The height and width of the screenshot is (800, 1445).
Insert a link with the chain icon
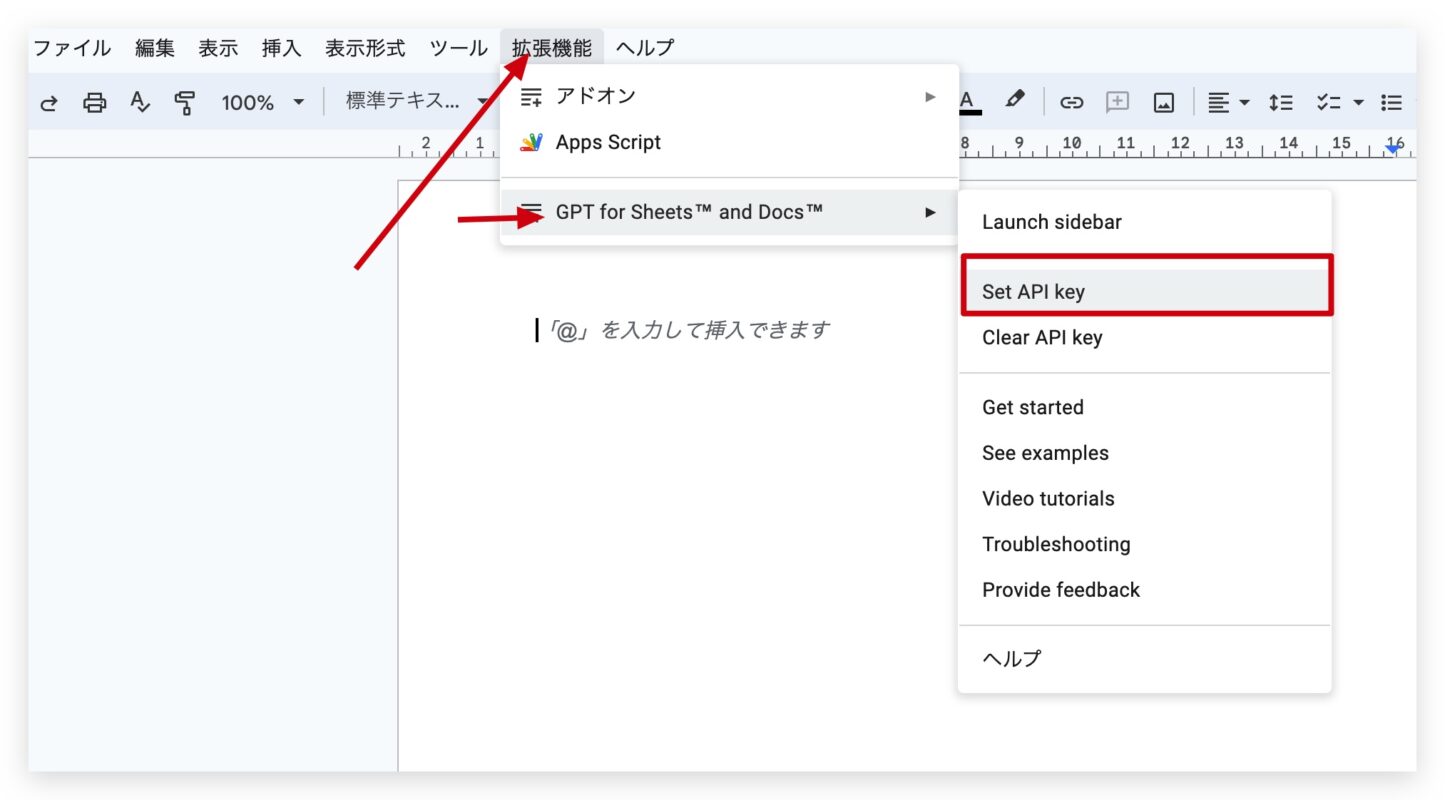pyautogui.click(x=1072, y=102)
